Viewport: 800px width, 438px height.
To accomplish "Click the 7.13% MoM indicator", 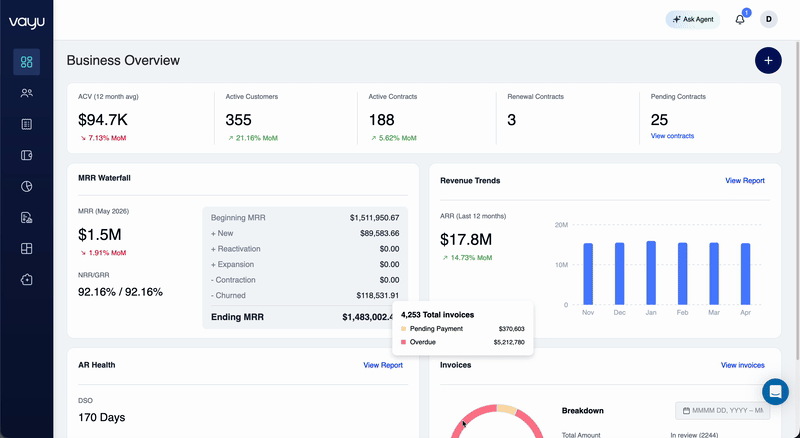I will [103, 138].
